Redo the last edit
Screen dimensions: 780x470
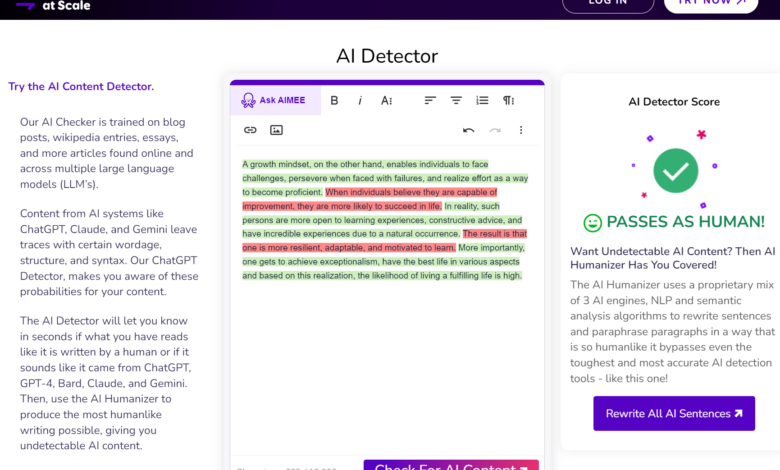494,130
